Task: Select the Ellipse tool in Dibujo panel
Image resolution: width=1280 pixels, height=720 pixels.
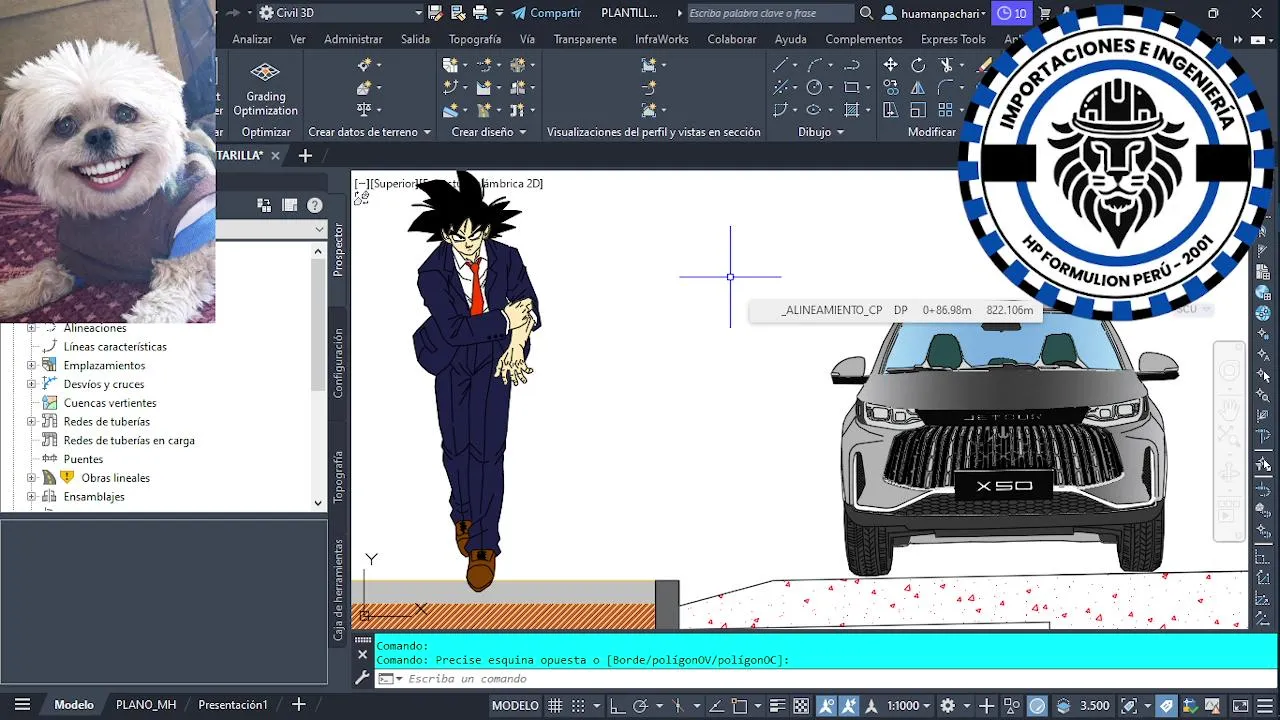Action: click(x=814, y=110)
